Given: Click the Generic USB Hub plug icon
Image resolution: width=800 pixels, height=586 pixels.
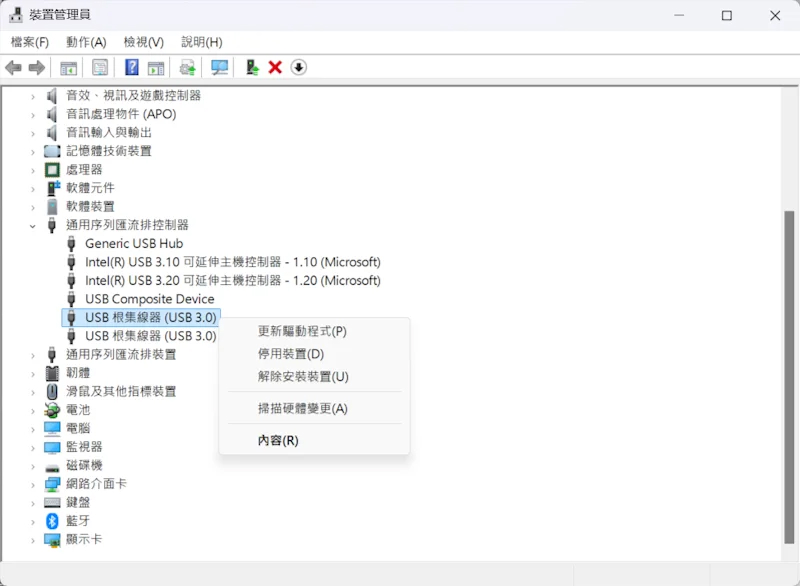Looking at the screenshot, I should tap(71, 244).
